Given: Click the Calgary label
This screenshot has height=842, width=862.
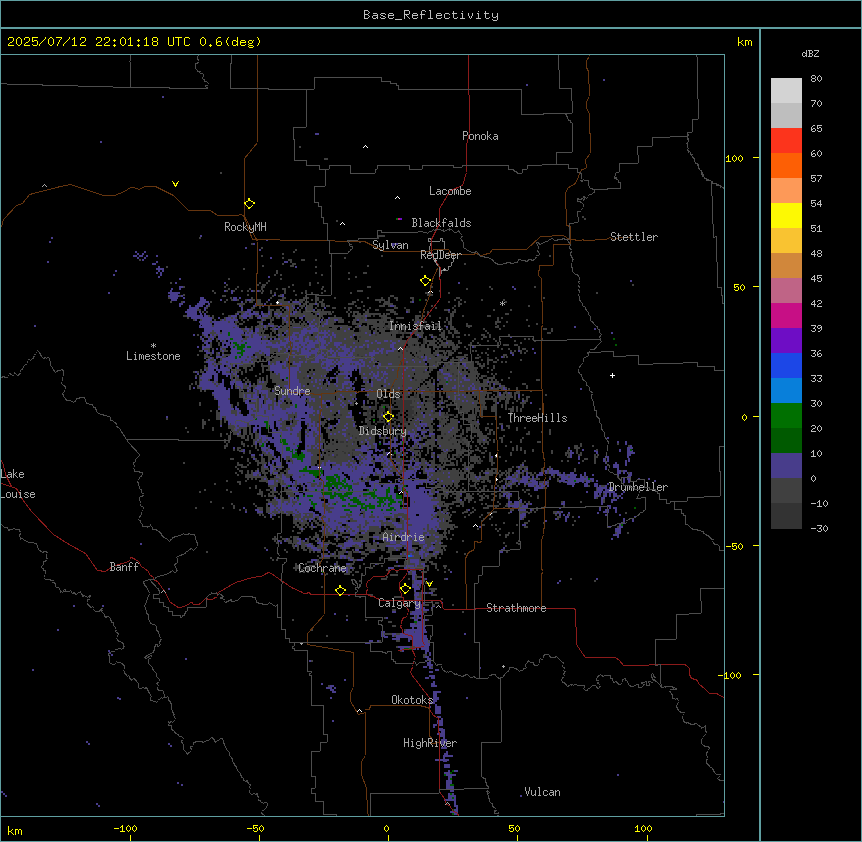Looking at the screenshot, I should (399, 603).
